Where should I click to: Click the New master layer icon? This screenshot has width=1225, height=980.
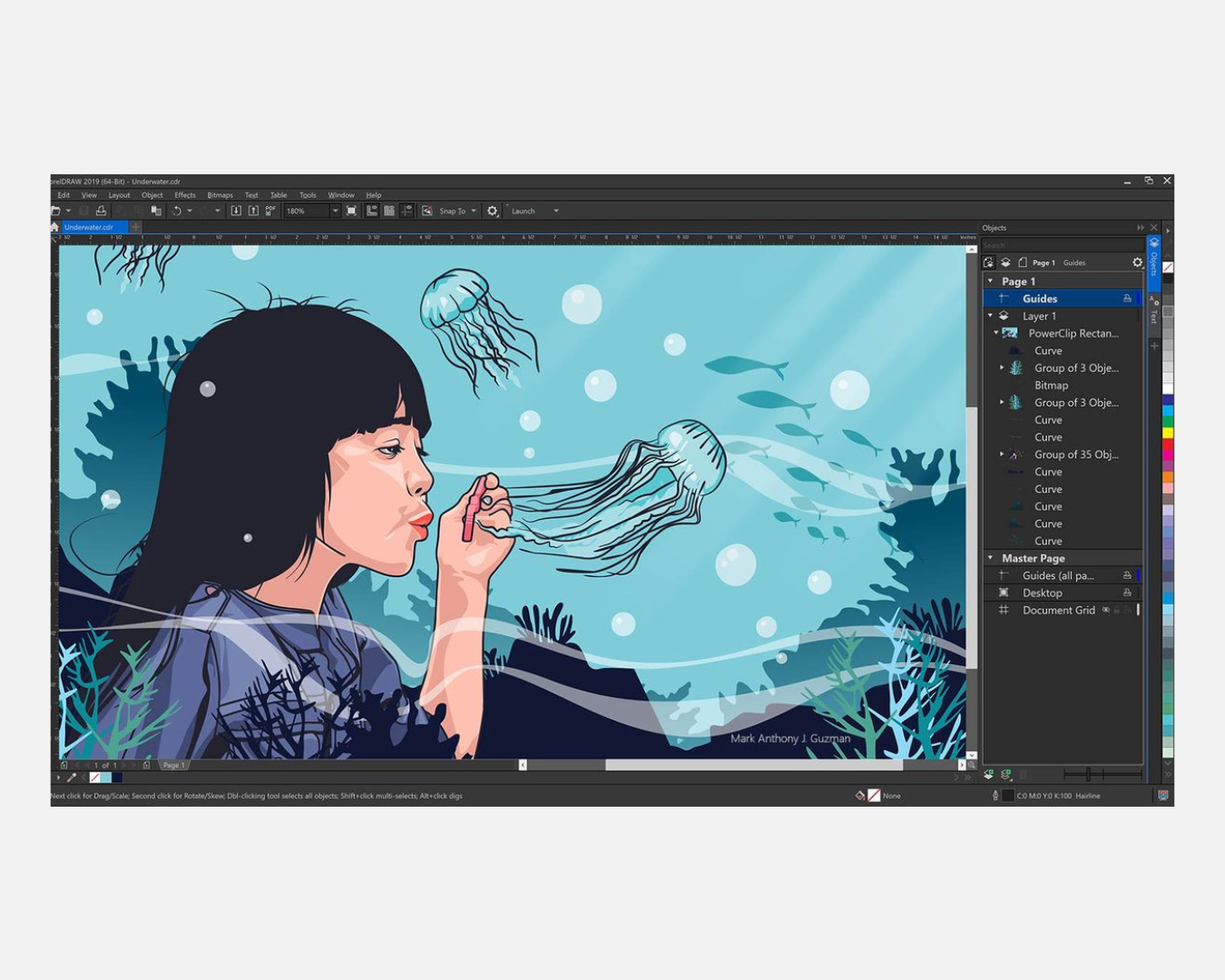(1006, 774)
